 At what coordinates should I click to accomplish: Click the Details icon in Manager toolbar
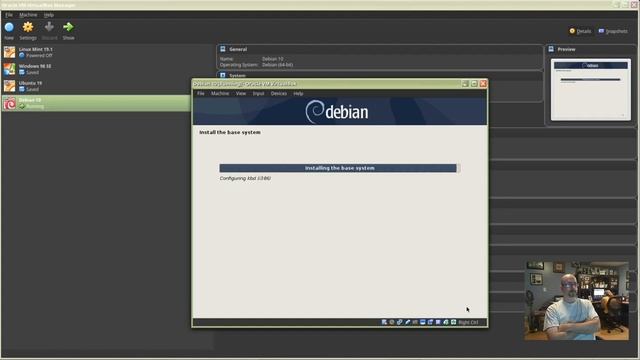(x=572, y=31)
